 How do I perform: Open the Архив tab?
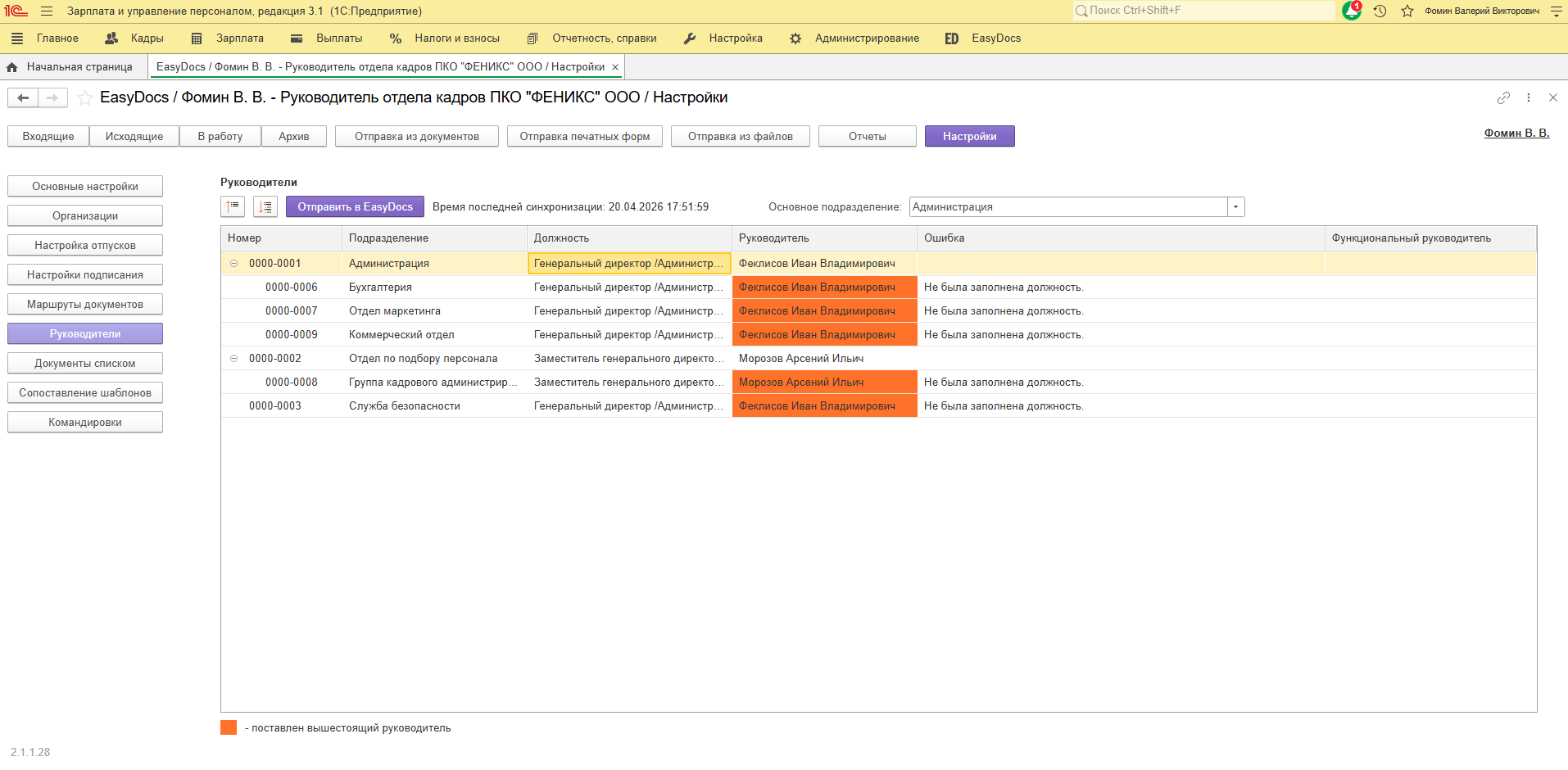[294, 137]
